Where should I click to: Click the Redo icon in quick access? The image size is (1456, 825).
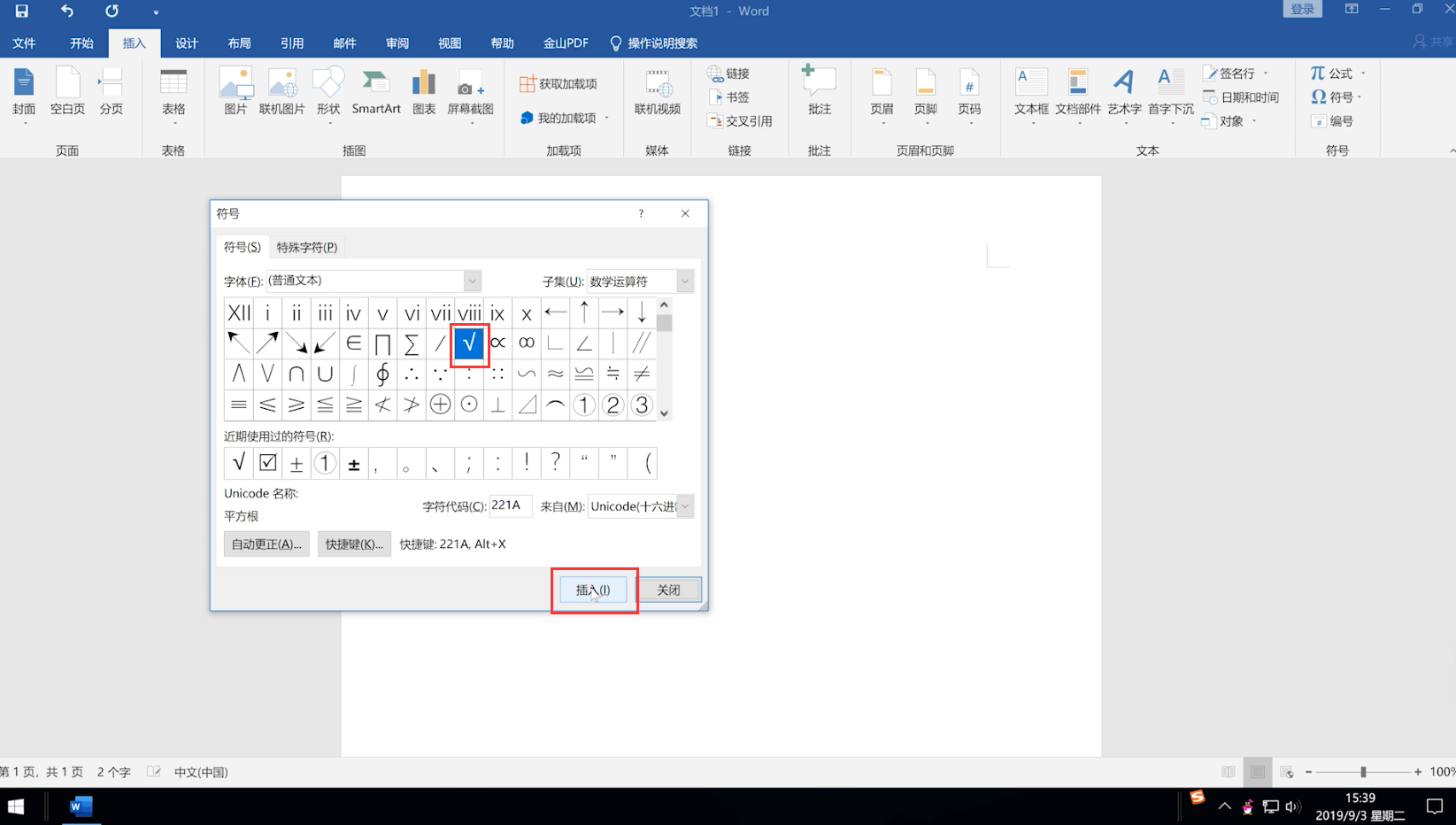(x=112, y=12)
